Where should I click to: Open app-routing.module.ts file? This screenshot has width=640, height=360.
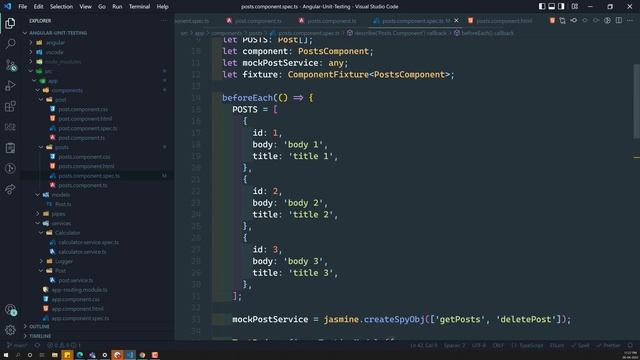(x=80, y=290)
